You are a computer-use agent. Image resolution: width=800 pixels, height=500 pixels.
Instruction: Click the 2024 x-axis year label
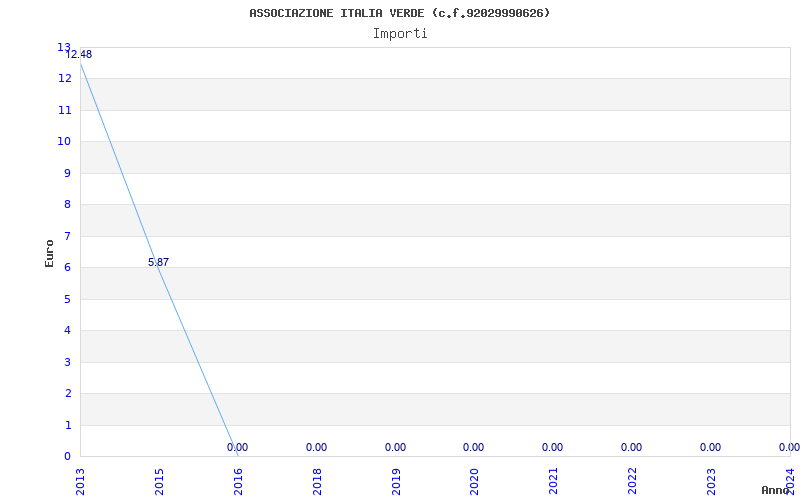790,482
